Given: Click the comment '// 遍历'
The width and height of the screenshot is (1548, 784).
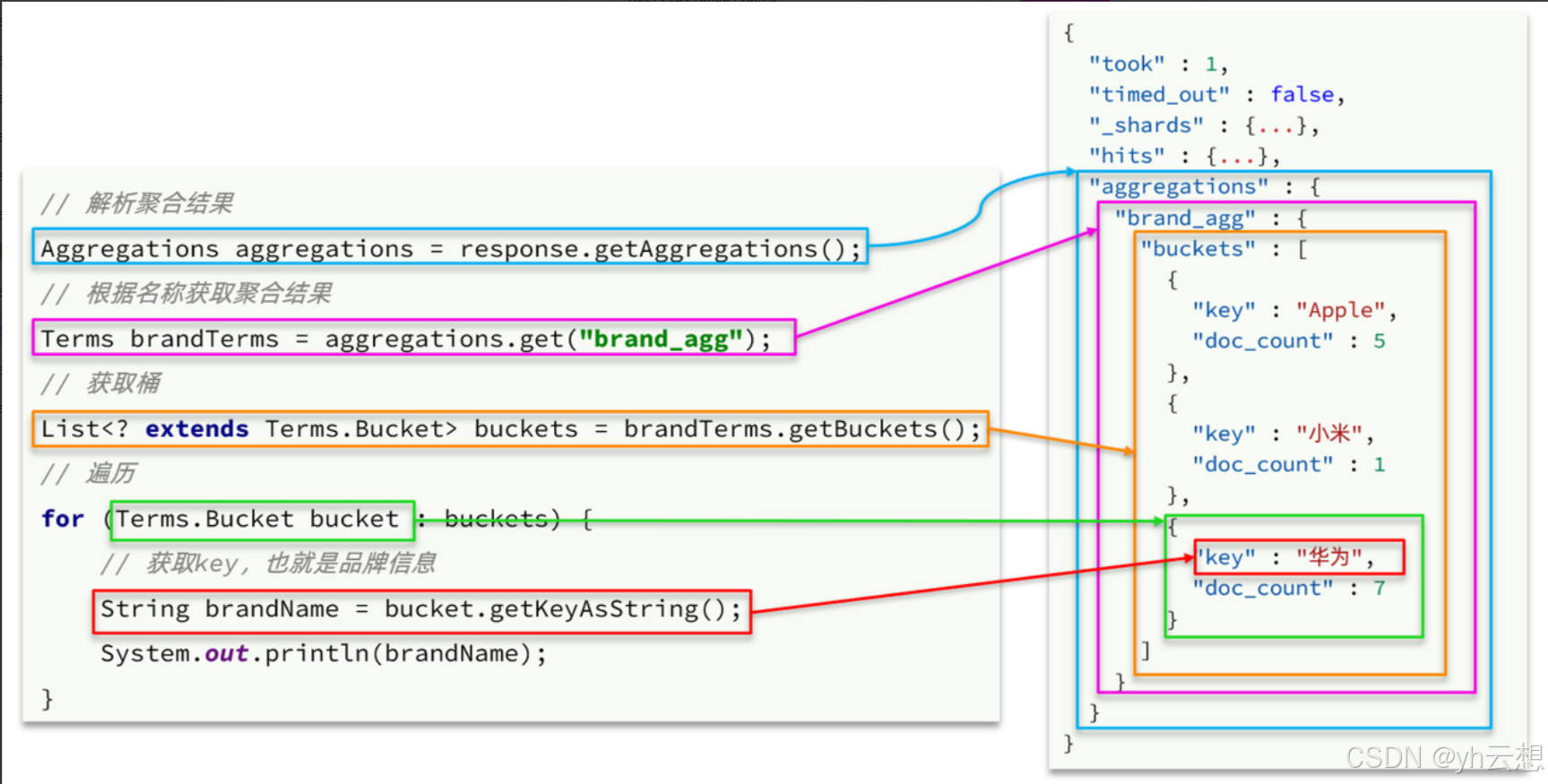Looking at the screenshot, I should click(88, 473).
